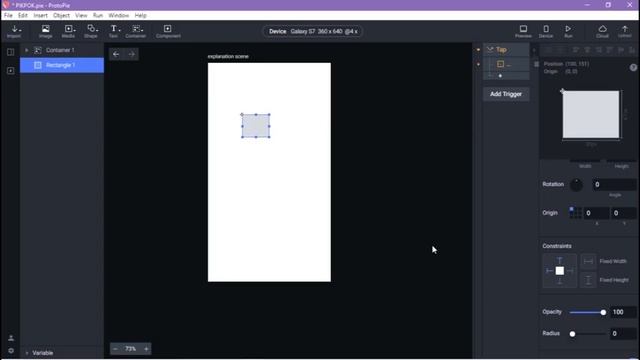Image resolution: width=640 pixels, height=360 pixels.
Task: Open the Shape tool
Action: click(91, 31)
